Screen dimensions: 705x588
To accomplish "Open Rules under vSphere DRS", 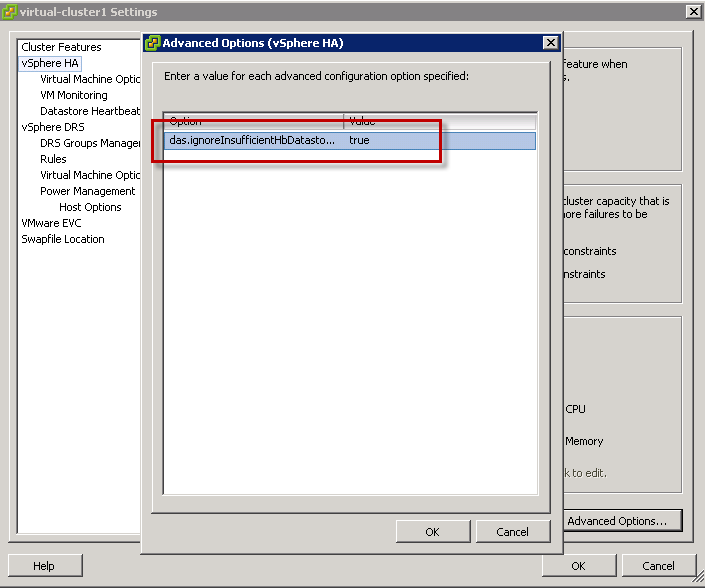I will click(x=53, y=159).
